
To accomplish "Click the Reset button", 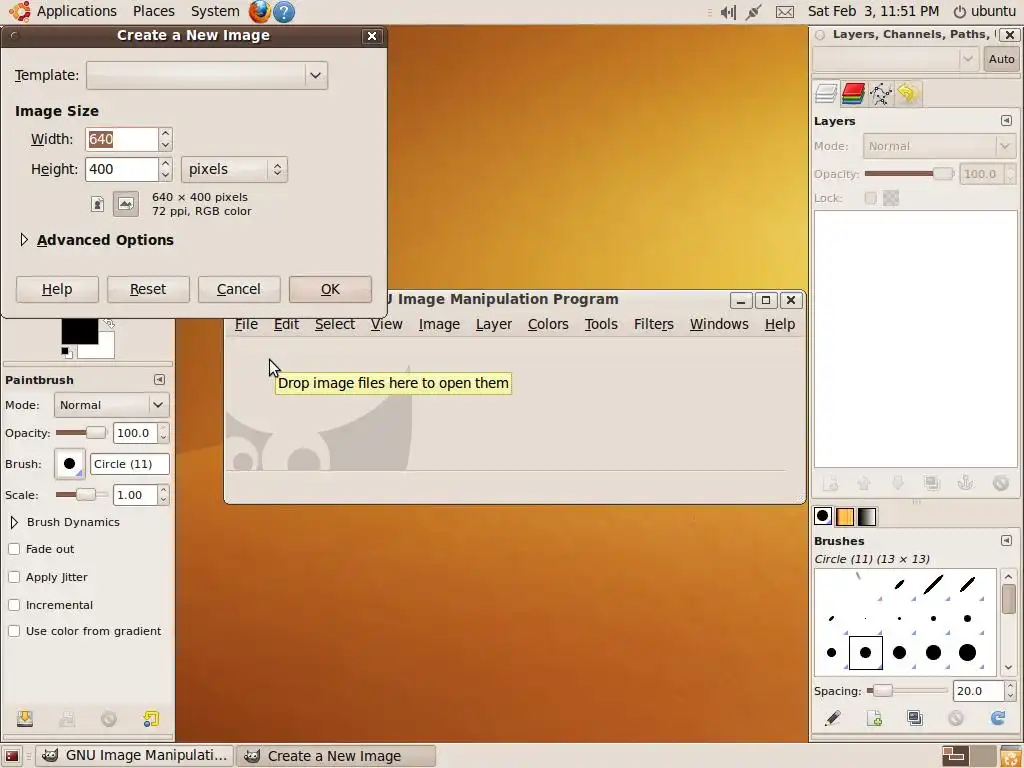I will (148, 289).
